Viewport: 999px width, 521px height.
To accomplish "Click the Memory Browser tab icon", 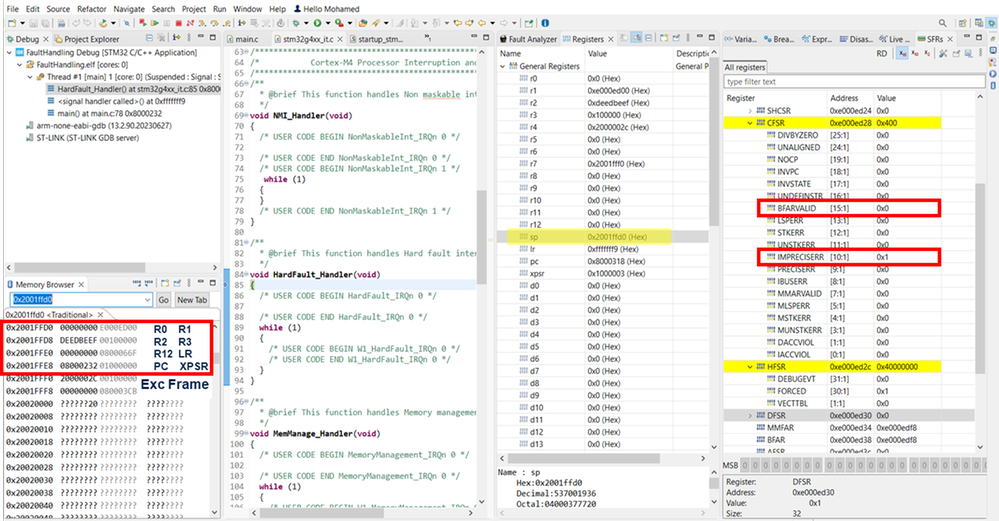I will tap(10, 285).
